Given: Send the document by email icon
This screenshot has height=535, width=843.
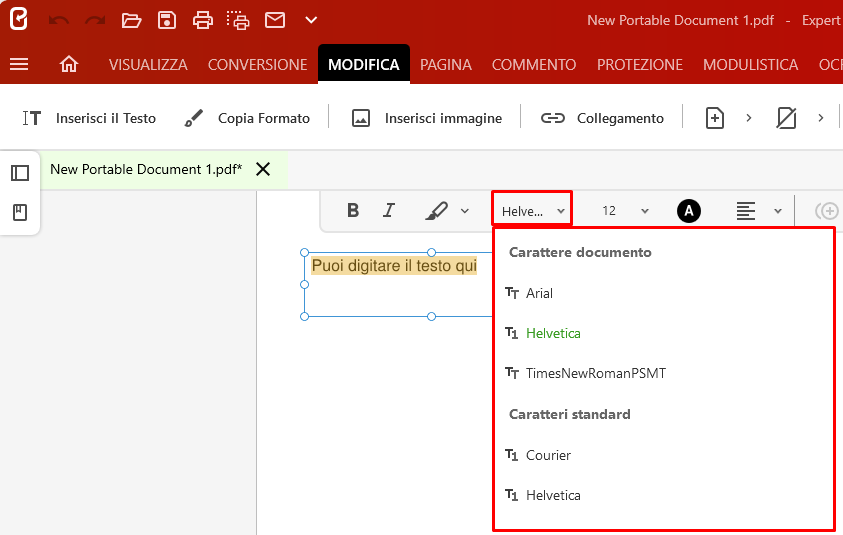Looking at the screenshot, I should (x=275, y=20).
